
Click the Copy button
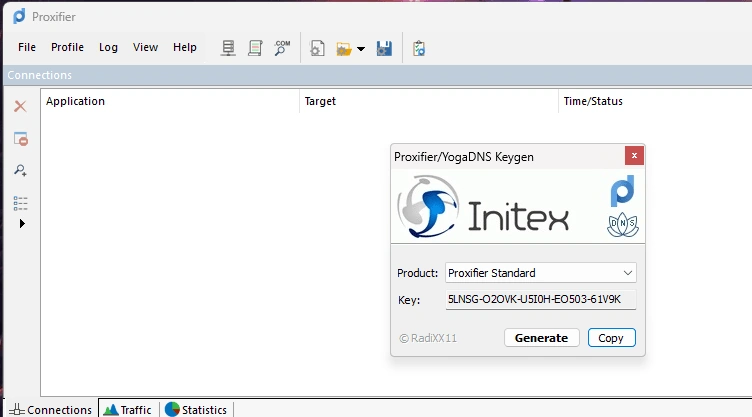tap(611, 338)
